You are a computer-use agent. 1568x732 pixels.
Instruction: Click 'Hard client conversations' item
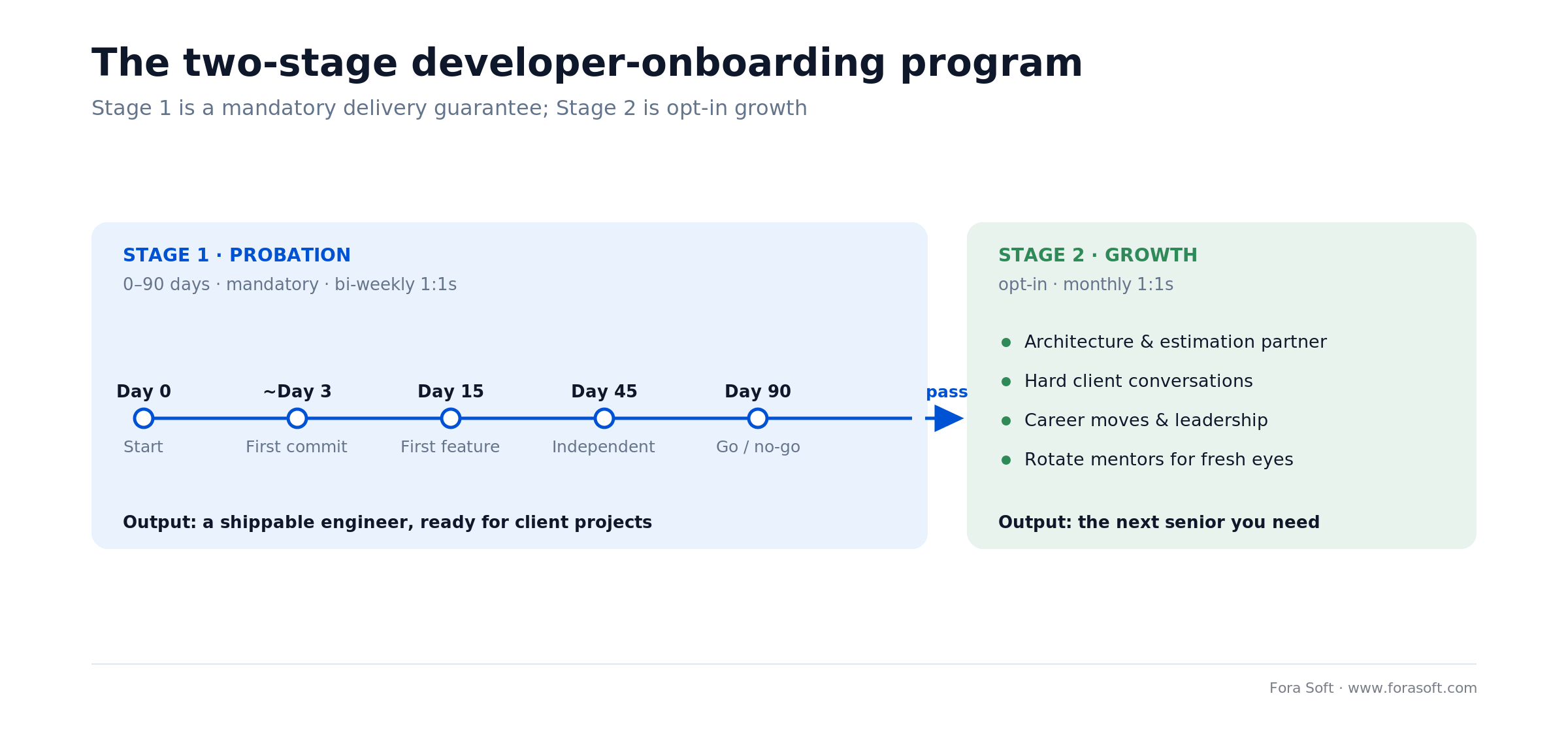1139,382
